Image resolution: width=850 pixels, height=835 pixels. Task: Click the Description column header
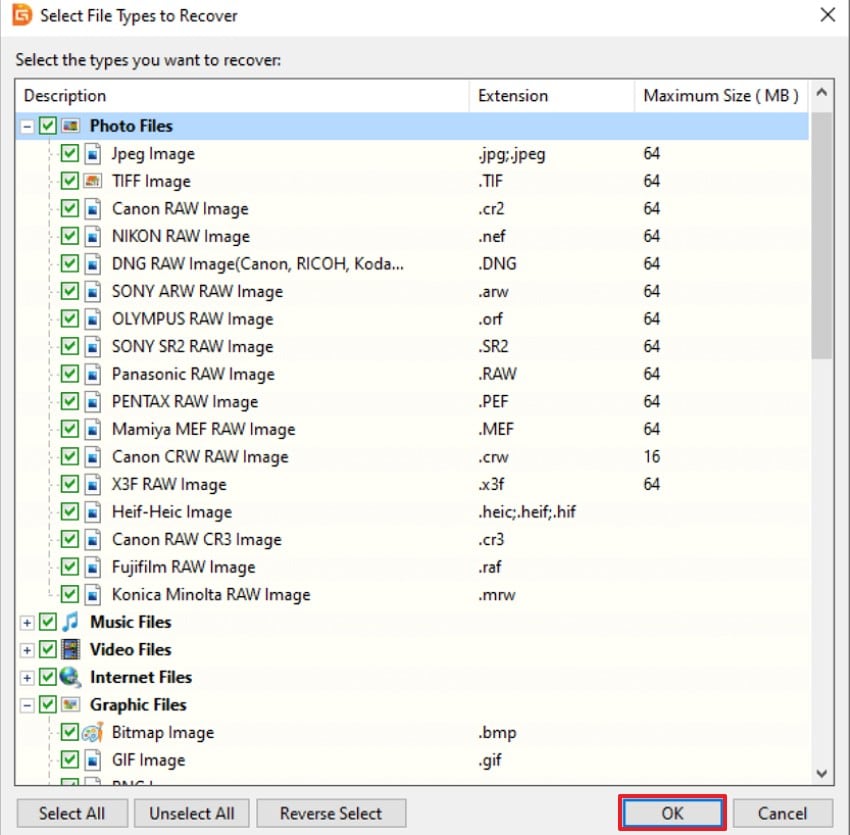[x=242, y=96]
